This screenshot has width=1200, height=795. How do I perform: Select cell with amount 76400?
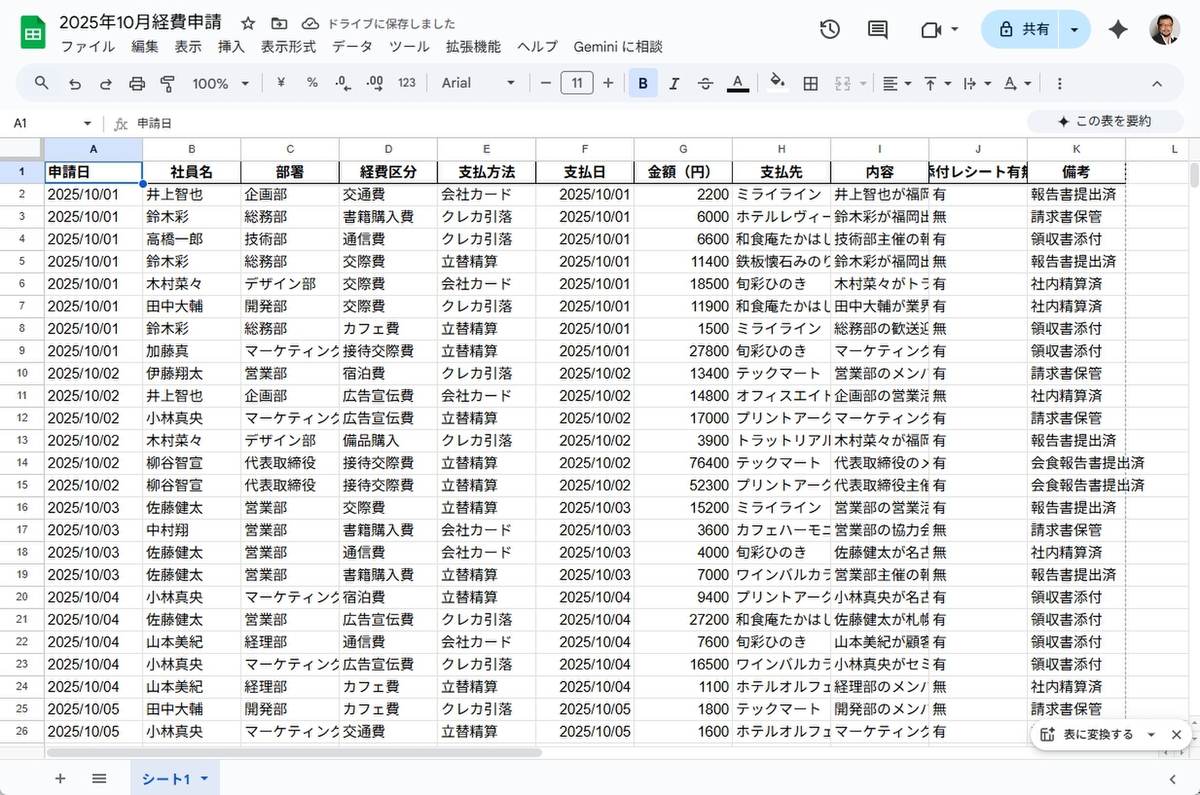[683, 463]
